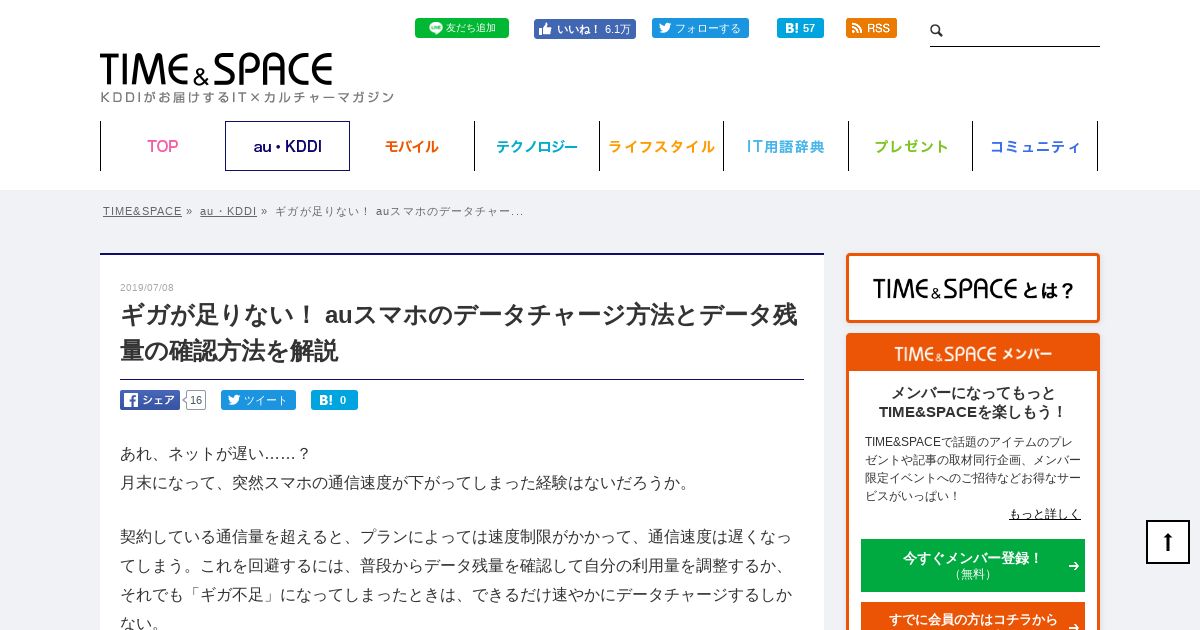Go to the TOP tab
Screen dimensions: 1200x630
point(162,146)
